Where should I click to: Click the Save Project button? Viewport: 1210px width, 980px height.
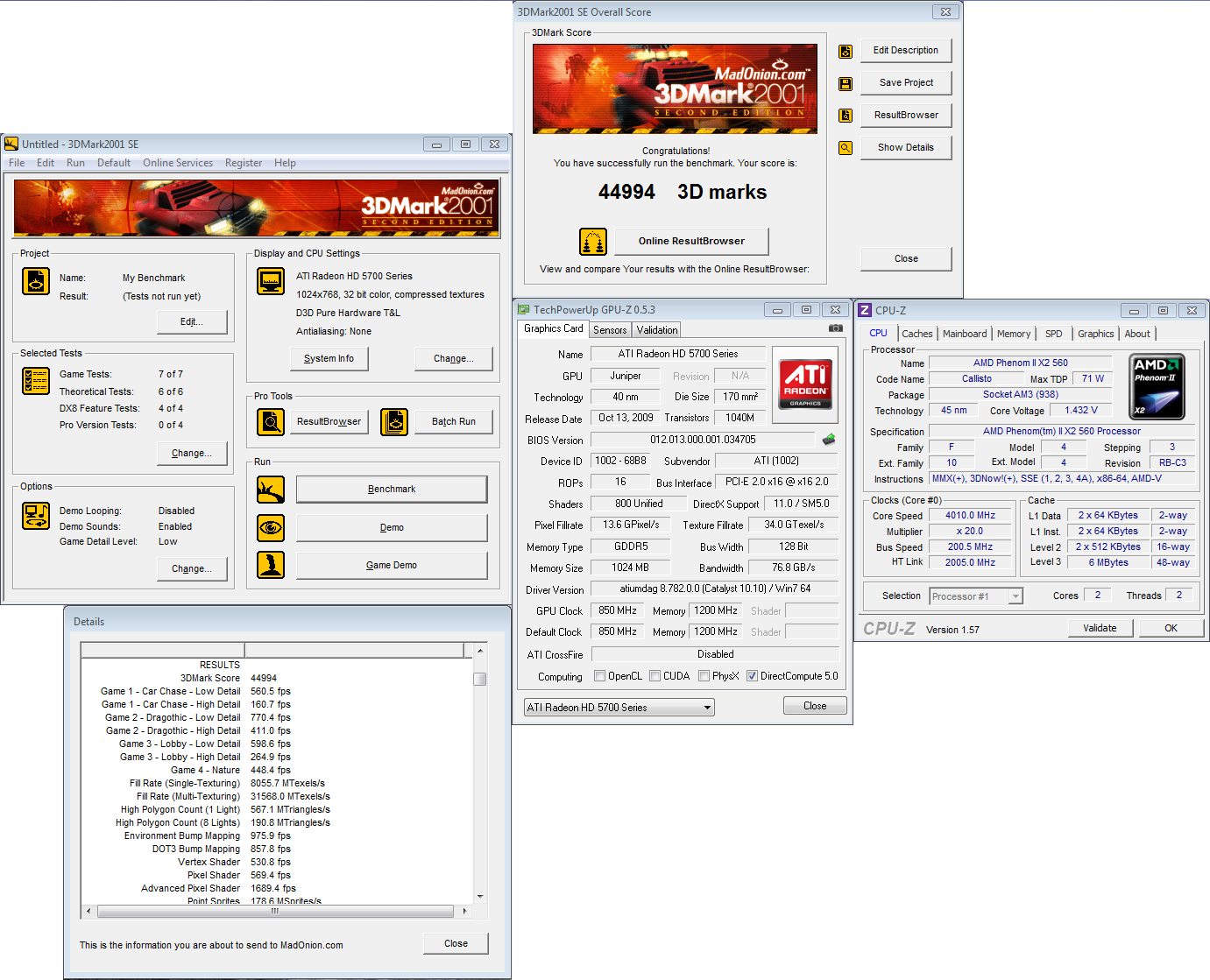point(906,83)
